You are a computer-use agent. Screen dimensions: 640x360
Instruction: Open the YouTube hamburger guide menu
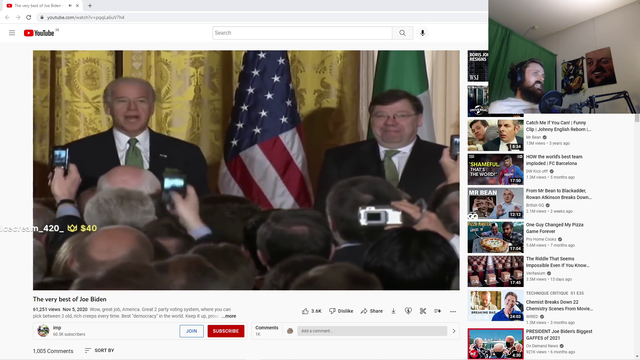point(12,33)
